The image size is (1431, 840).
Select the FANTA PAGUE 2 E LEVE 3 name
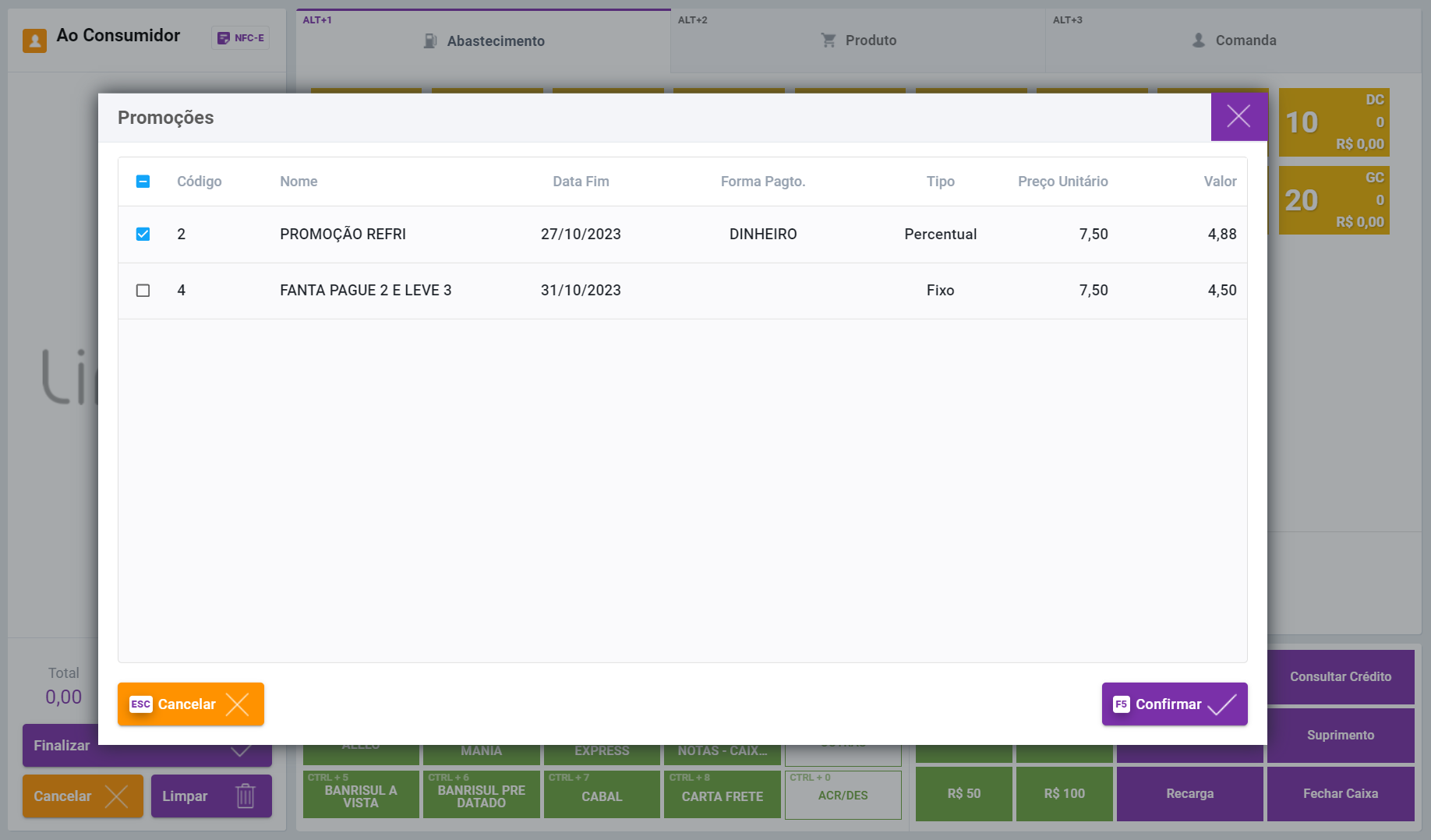tap(366, 290)
